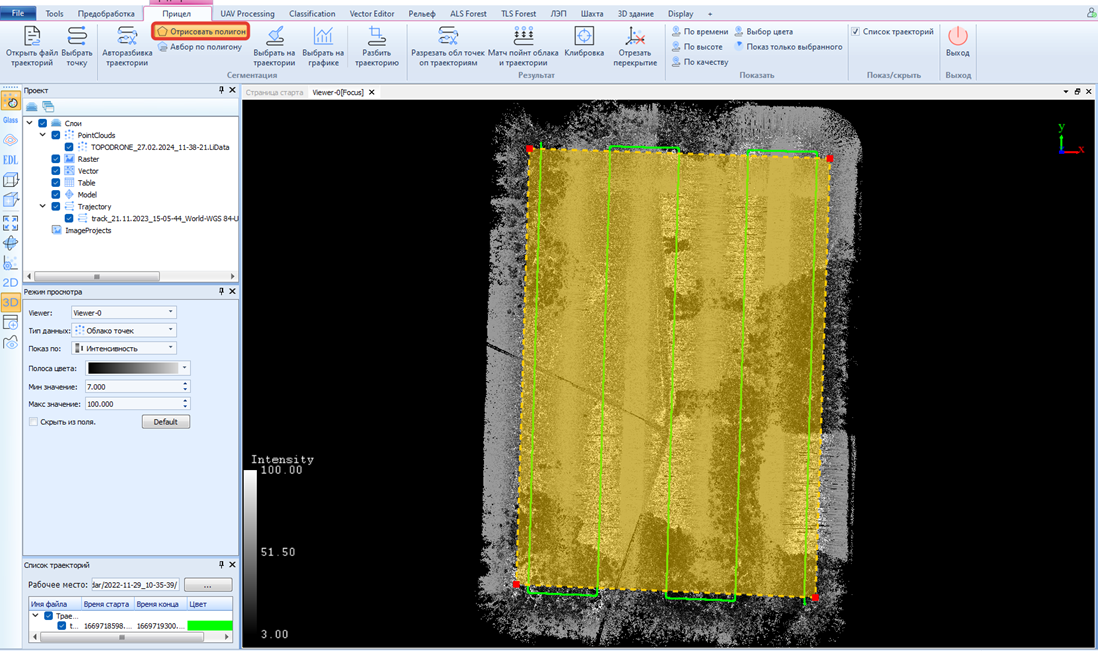This screenshot has width=1098, height=651.
Task: Enable the Скрыть из поля checkbox
Action: pos(33,422)
